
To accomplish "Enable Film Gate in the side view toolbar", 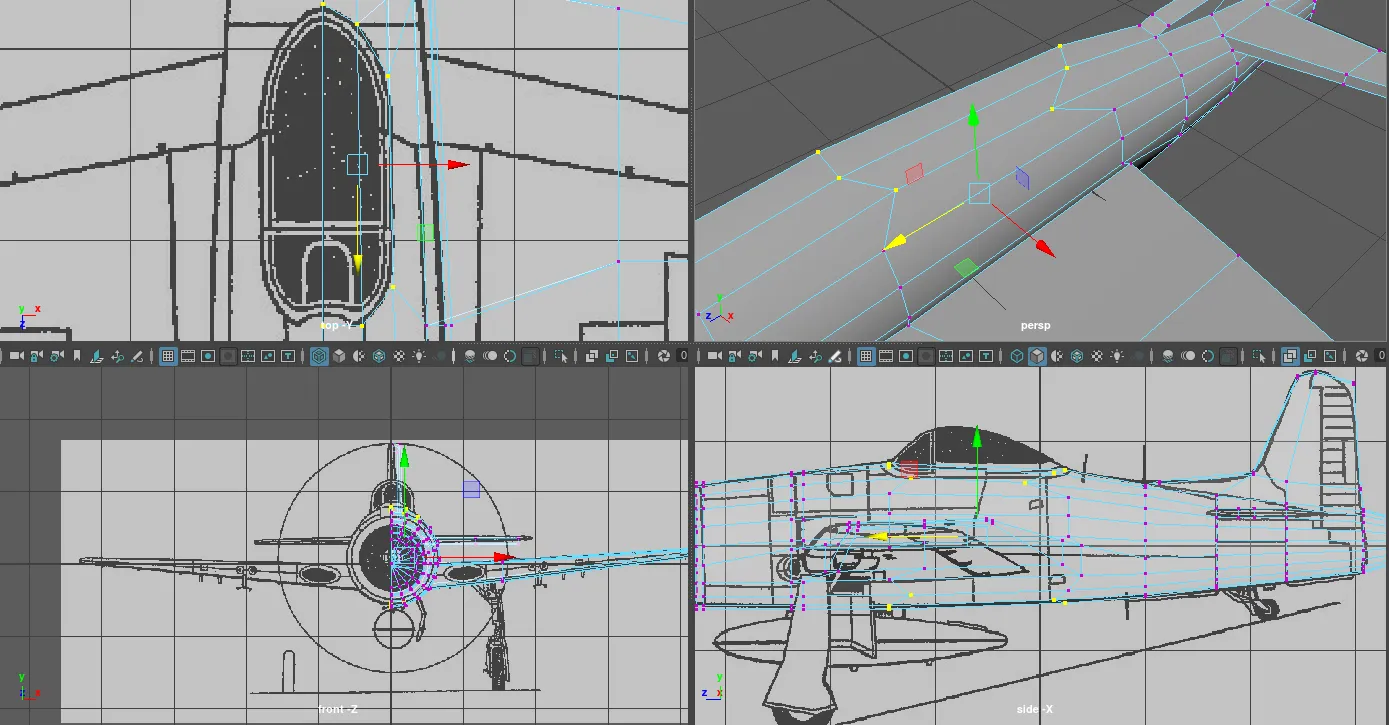I will pos(886,356).
